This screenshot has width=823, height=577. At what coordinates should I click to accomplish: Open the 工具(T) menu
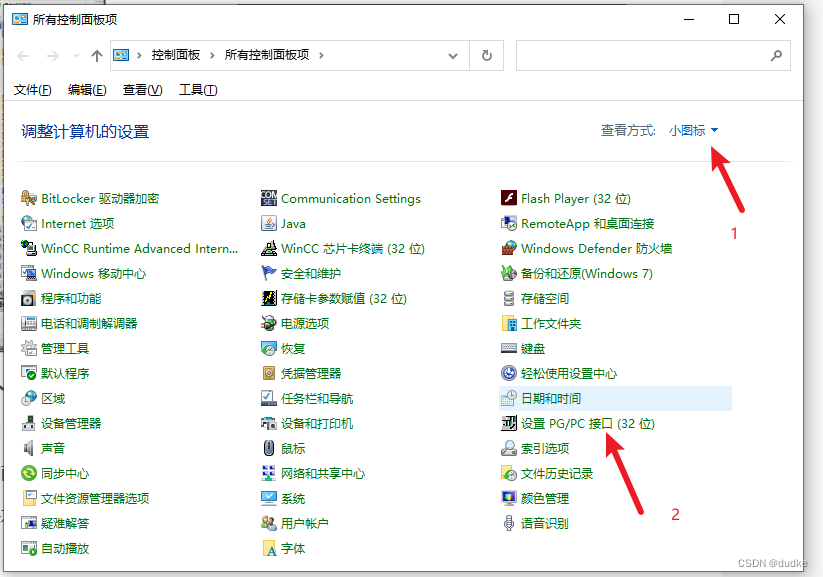(198, 90)
